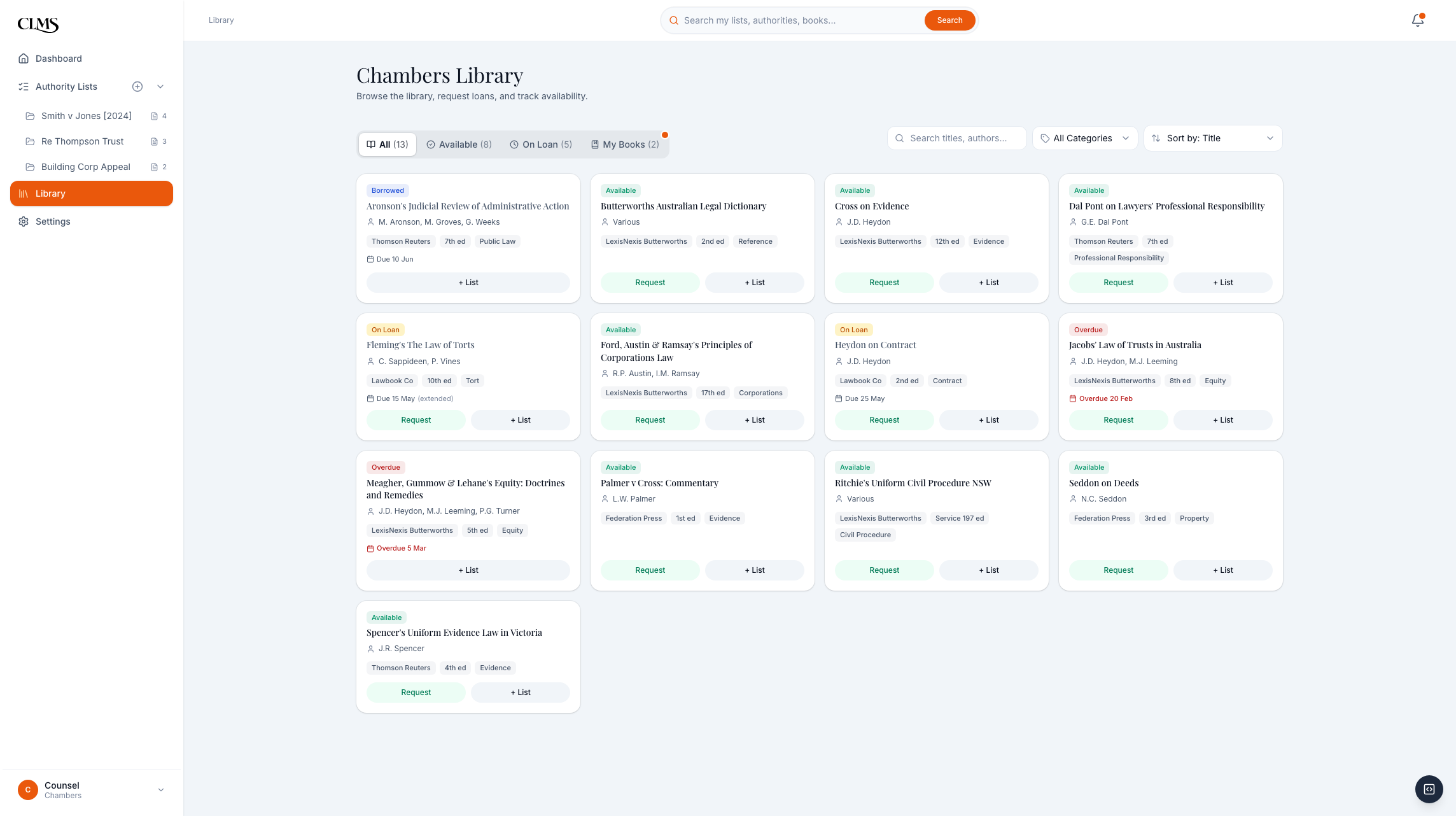Expand the Counsel Chambers account menu
This screenshot has height=816, width=1456.
(x=92, y=790)
